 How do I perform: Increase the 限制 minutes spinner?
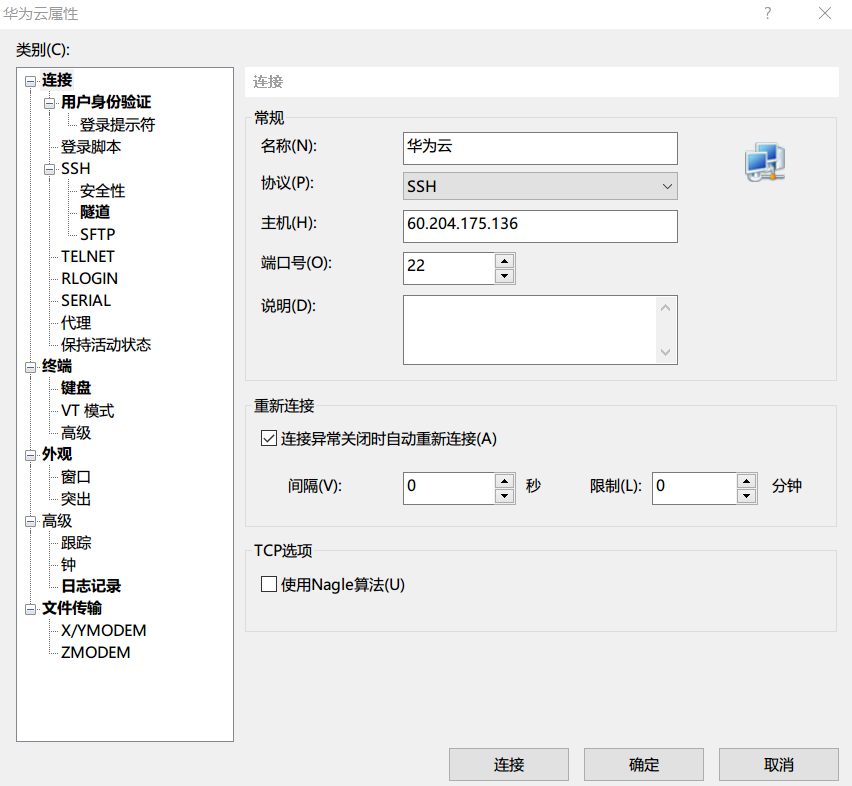click(747, 481)
